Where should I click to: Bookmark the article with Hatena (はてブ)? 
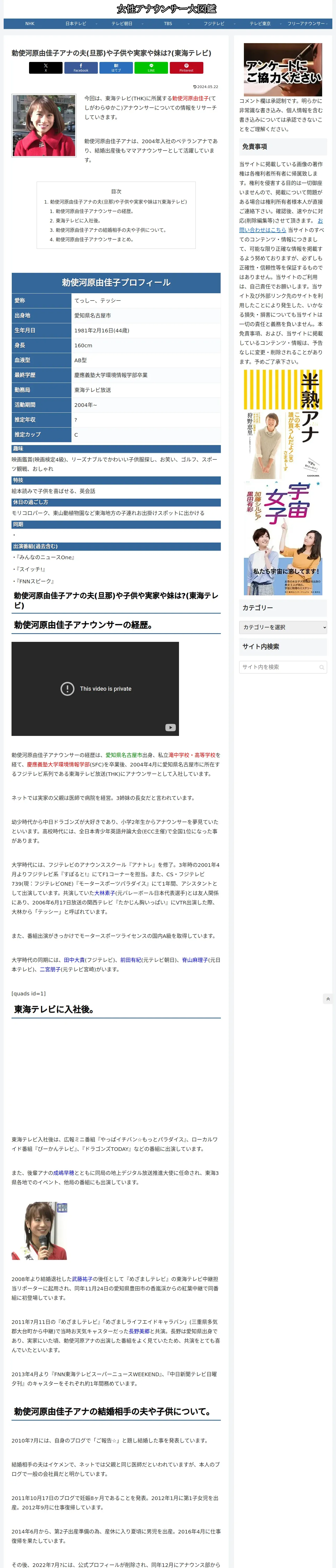click(116, 68)
